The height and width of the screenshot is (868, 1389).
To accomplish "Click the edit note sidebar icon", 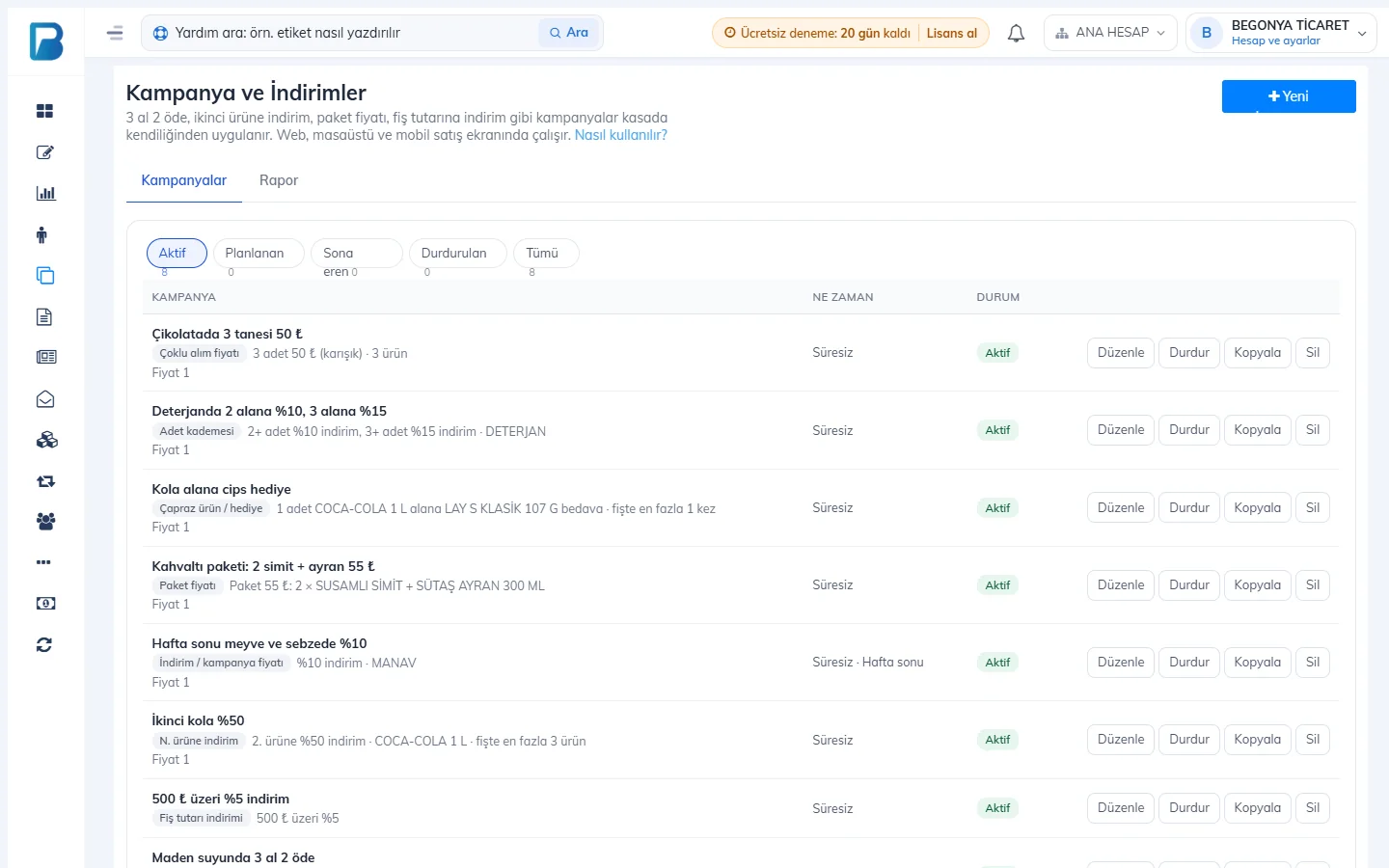I will (44, 152).
